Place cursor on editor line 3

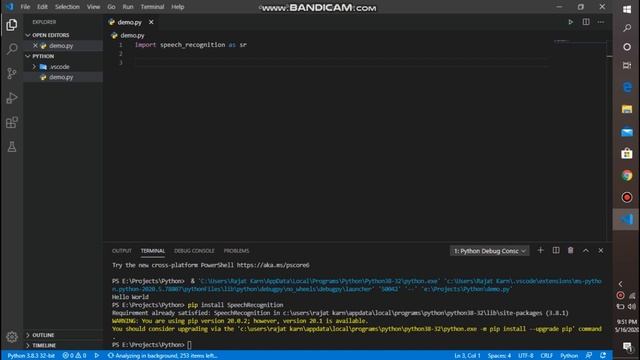tap(341, 62)
